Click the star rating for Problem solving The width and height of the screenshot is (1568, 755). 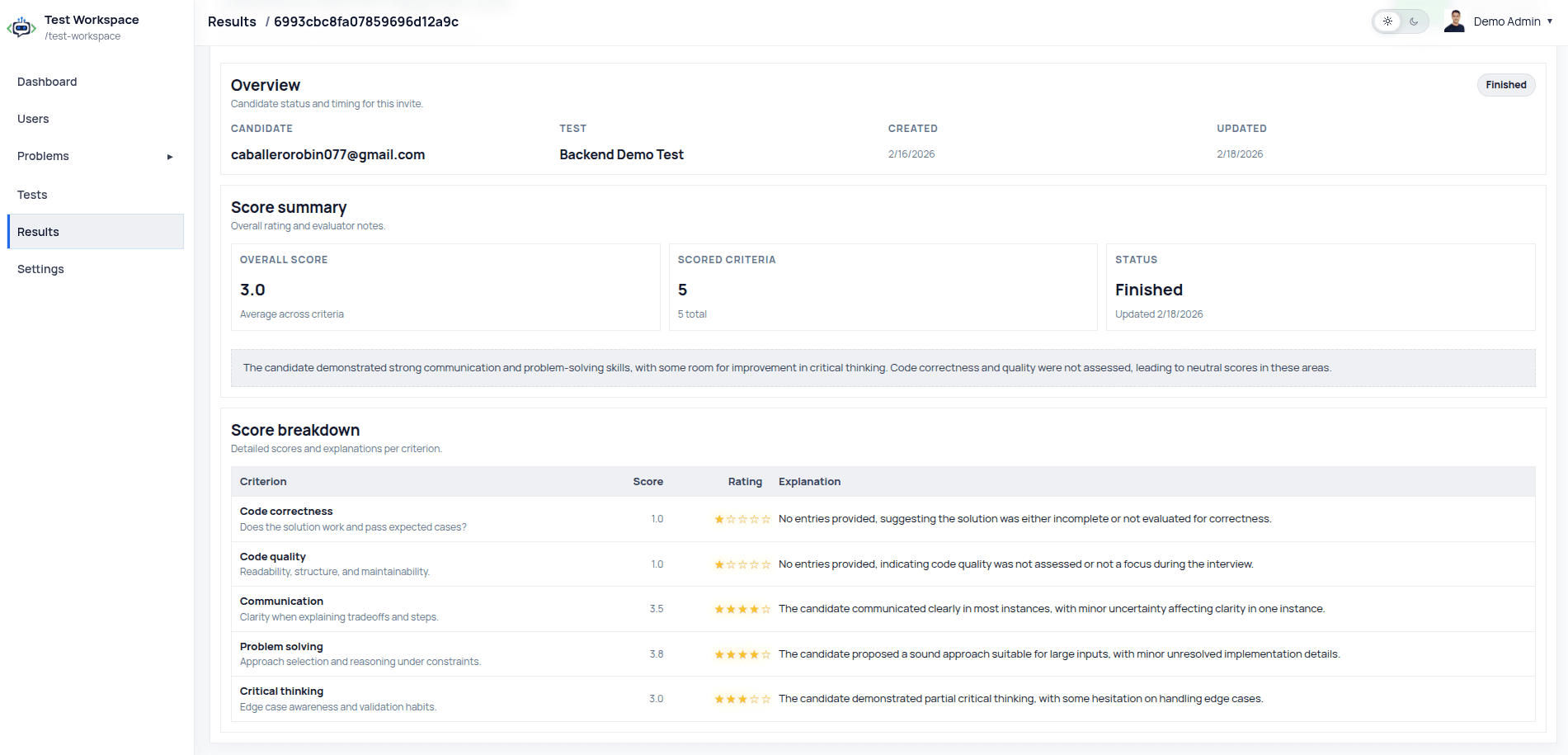point(742,654)
